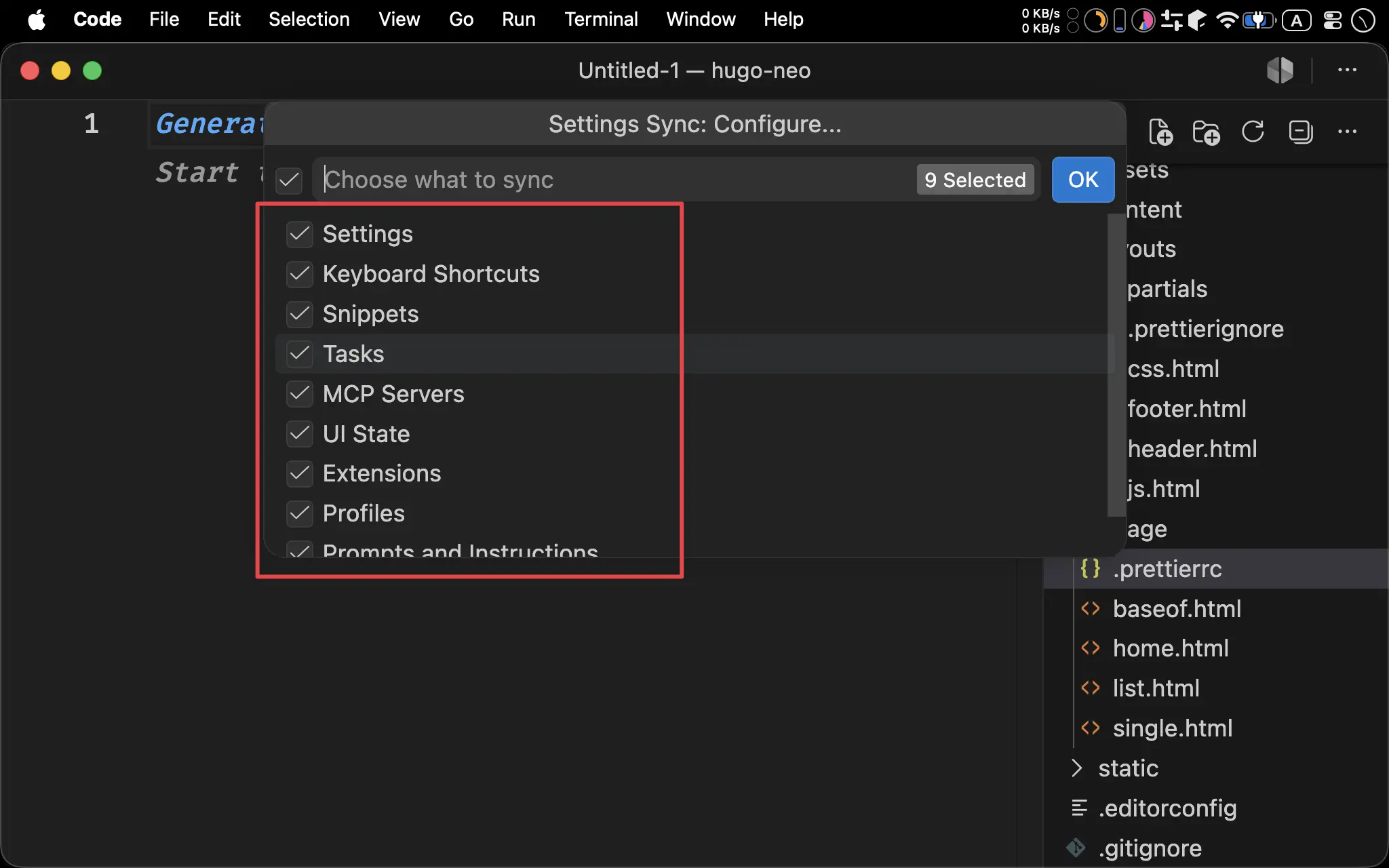The height and width of the screenshot is (868, 1389).
Task: Toggle the UI State checkbox
Action: [299, 433]
